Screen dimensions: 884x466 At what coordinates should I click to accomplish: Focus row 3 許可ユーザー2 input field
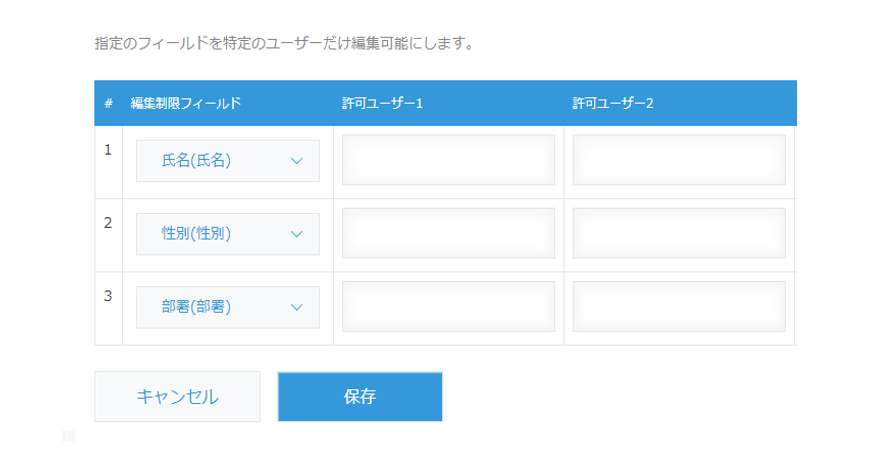(x=679, y=306)
